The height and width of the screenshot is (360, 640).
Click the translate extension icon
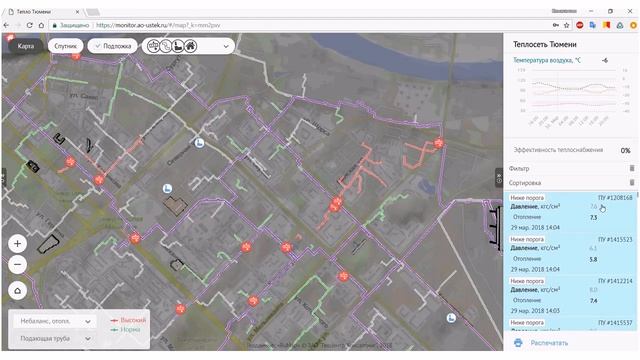click(x=593, y=25)
